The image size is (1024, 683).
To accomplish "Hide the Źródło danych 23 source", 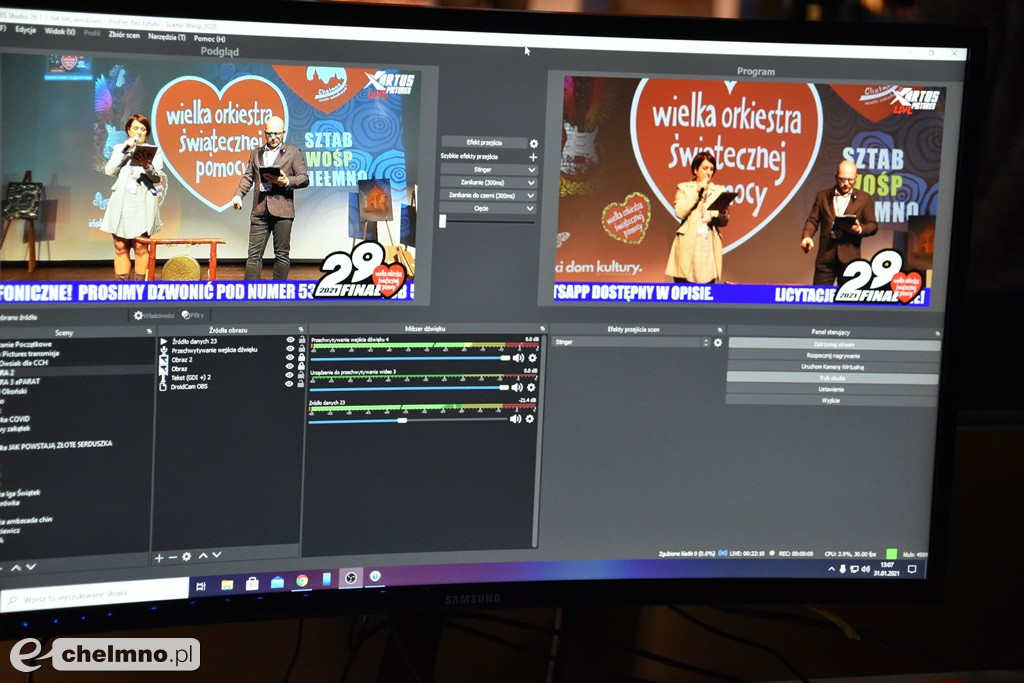I will pos(290,341).
